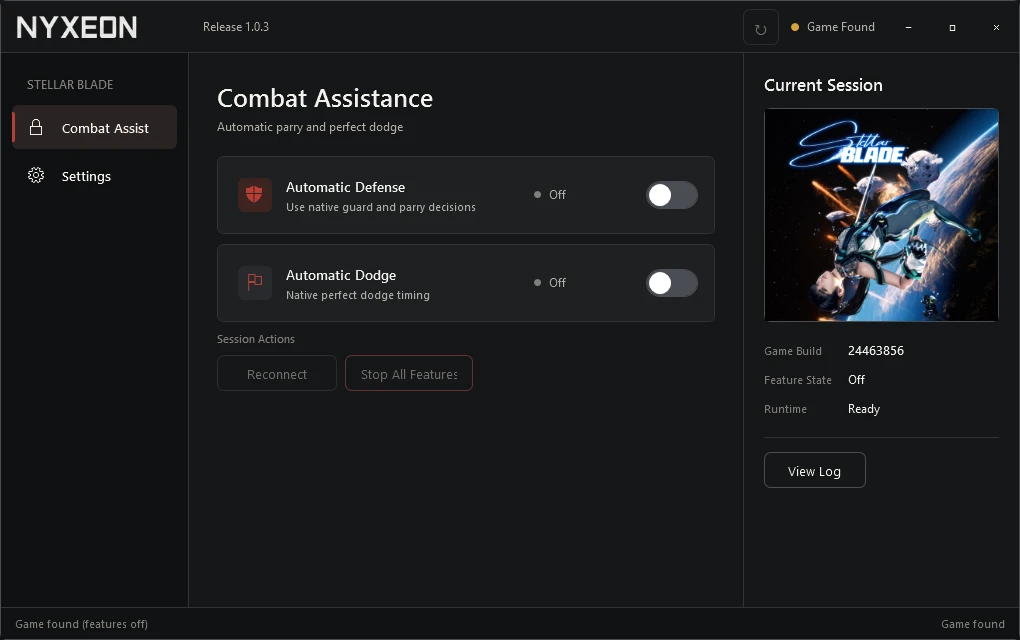The image size is (1020, 640).
Task: Click the Stellar Blade cover art thumbnail
Action: tap(881, 215)
